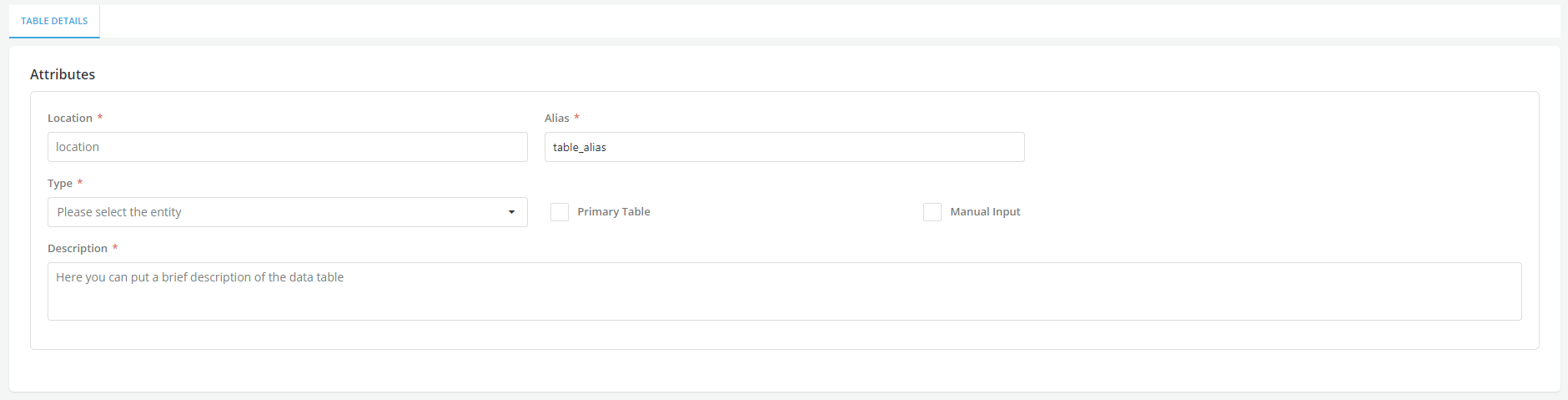Click the required asterisk next to Alias
Image resolution: width=1568 pixels, height=400 pixels.
576,118
